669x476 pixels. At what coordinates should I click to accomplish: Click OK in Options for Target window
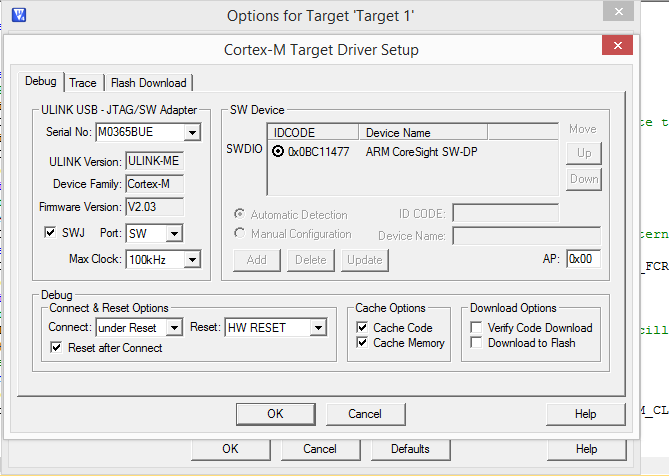point(230,449)
